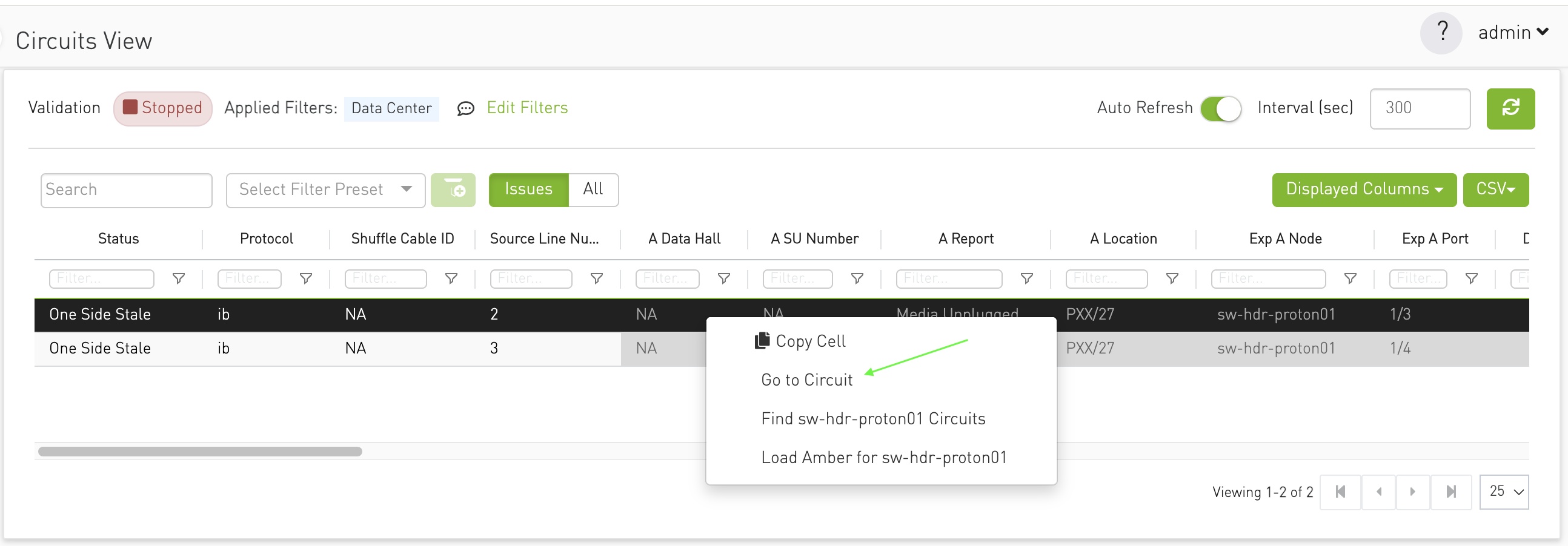Click the green refresh icon button
Image resolution: width=1568 pixels, height=546 pixels.
click(1510, 108)
